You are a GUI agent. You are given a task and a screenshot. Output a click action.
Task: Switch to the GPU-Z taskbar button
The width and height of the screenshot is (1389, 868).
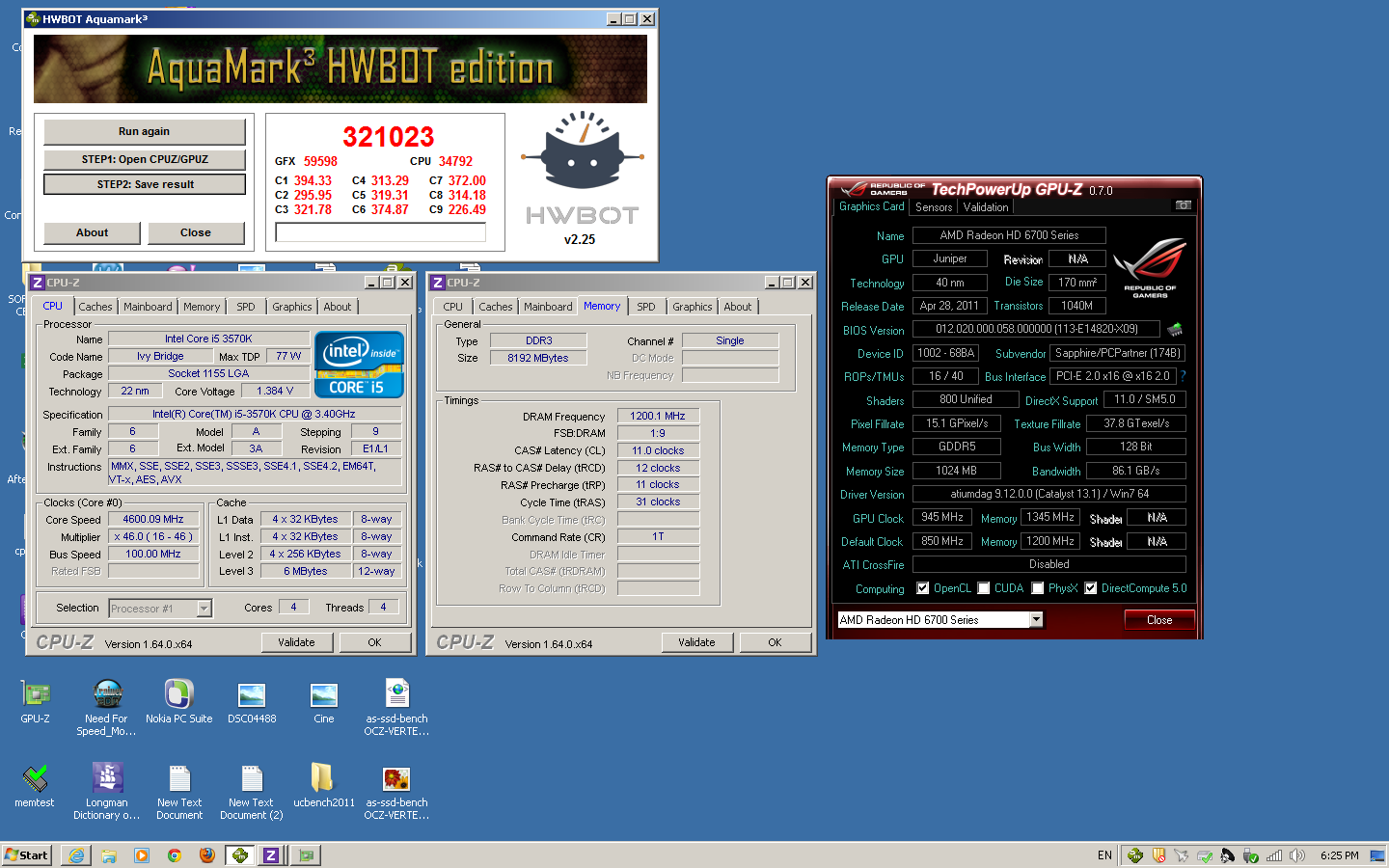(306, 855)
